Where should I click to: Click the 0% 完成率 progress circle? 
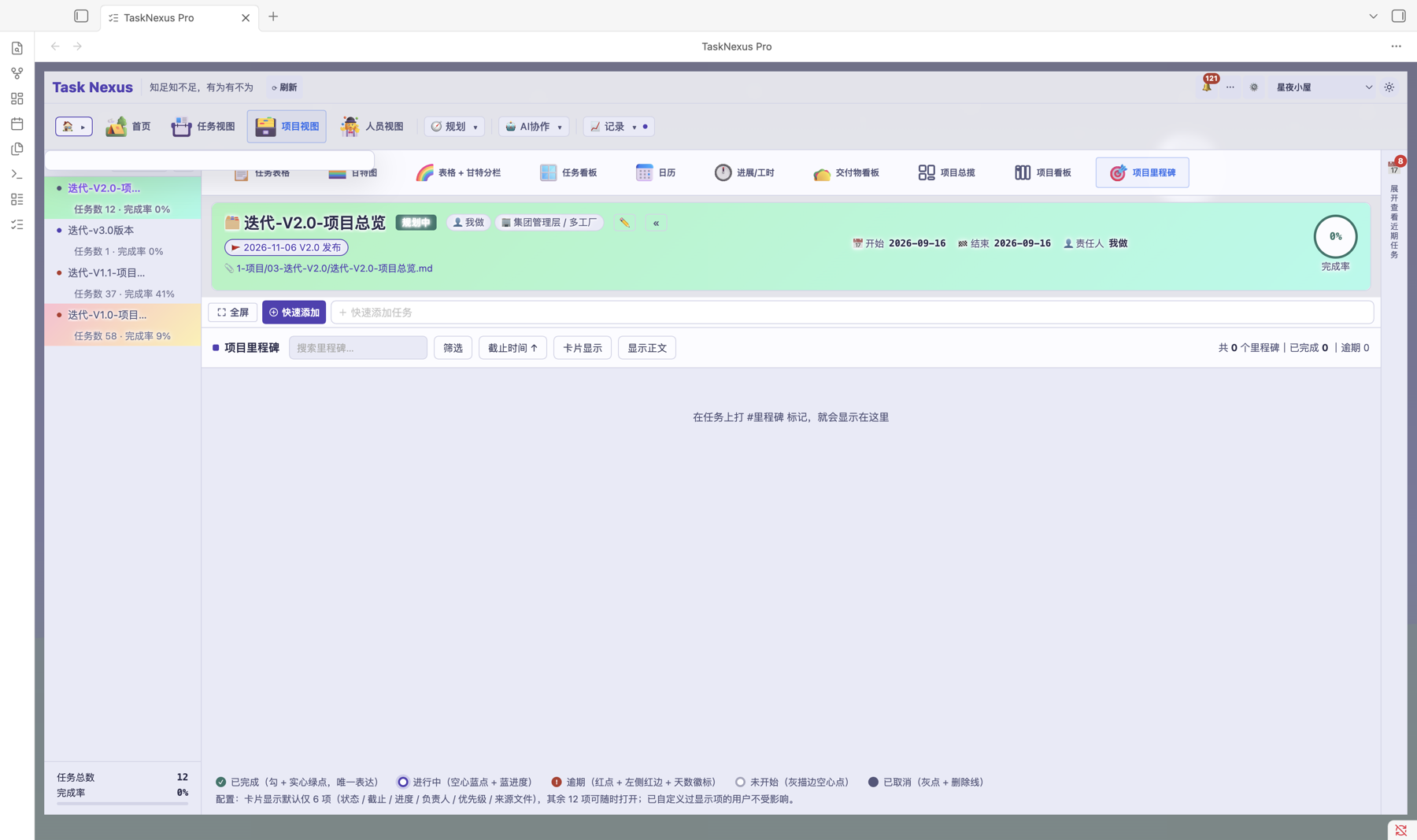tap(1335, 236)
